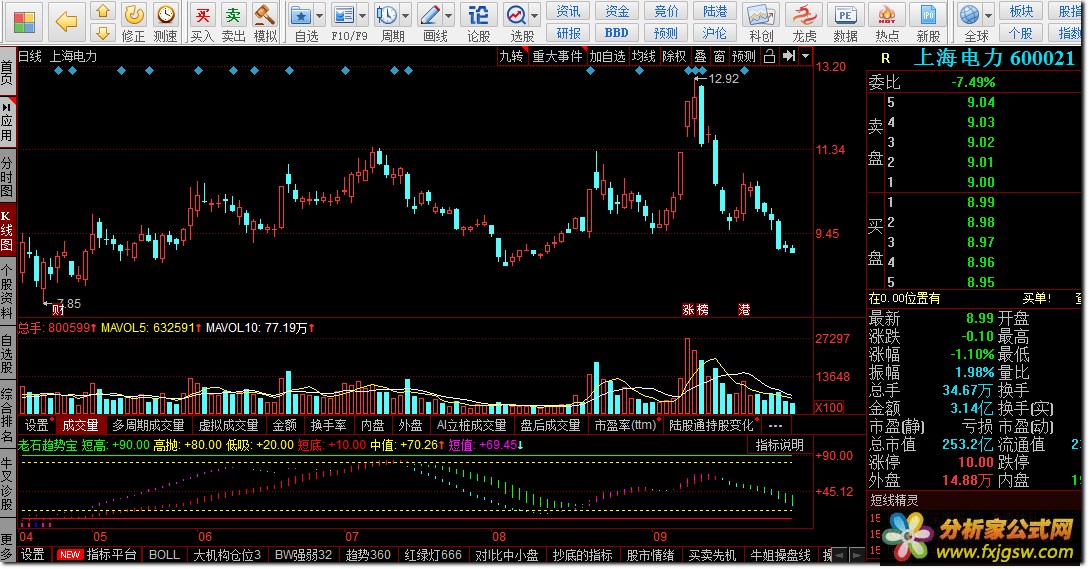Click the 卖出 sell icon
This screenshot has width=1090, height=569.
[x=233, y=15]
